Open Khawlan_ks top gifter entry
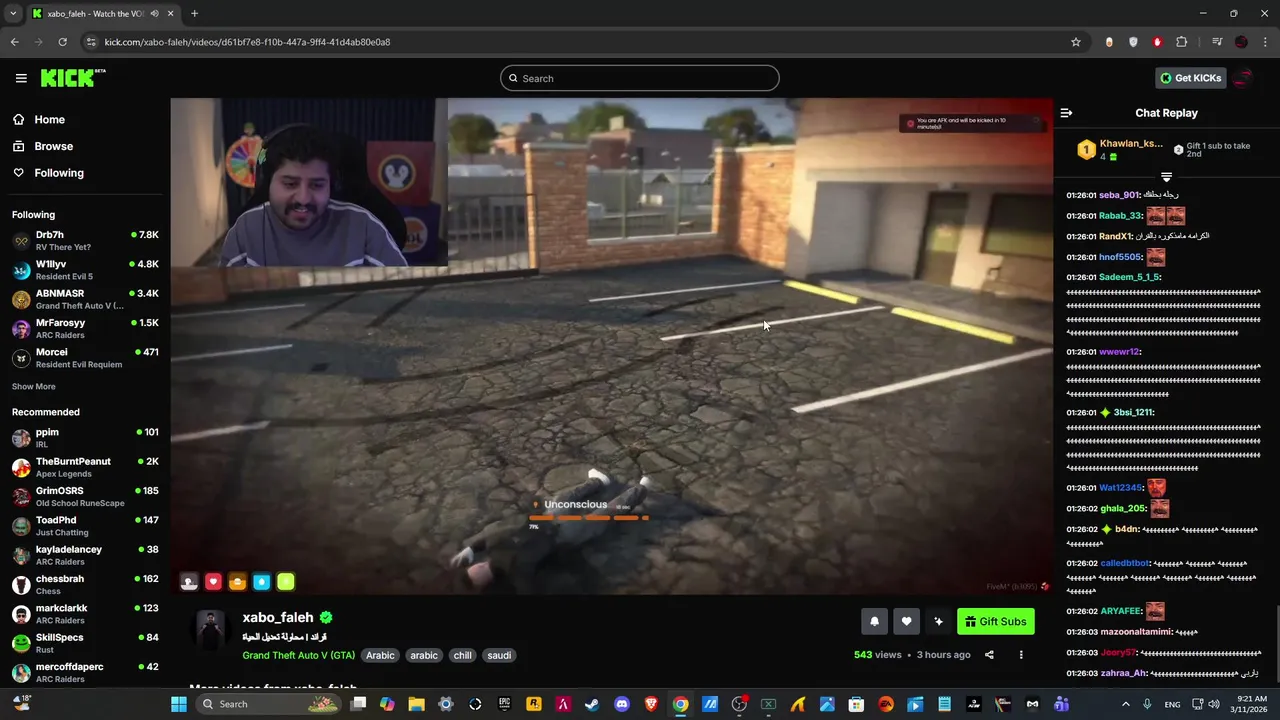The width and height of the screenshot is (1280, 720). tap(1121, 150)
